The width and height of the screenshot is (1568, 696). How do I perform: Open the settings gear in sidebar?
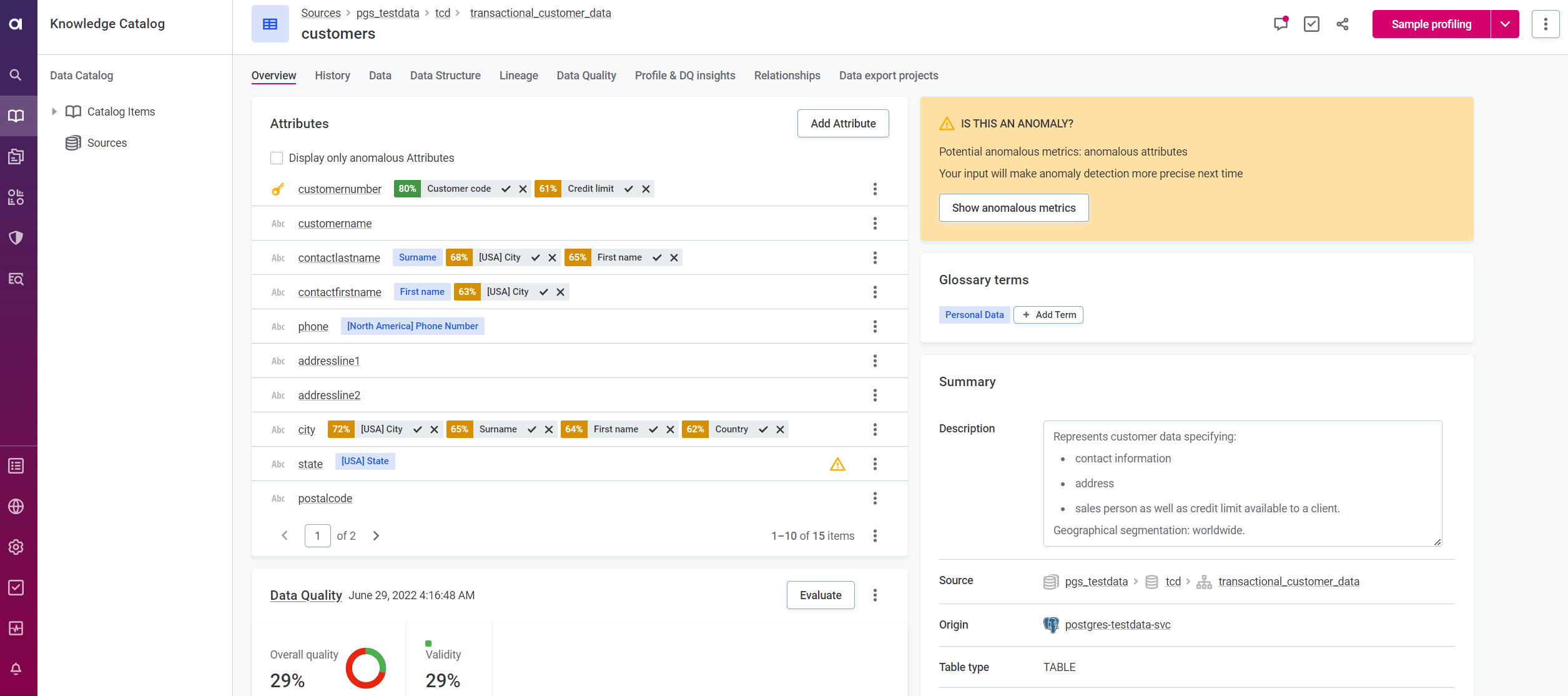16,547
